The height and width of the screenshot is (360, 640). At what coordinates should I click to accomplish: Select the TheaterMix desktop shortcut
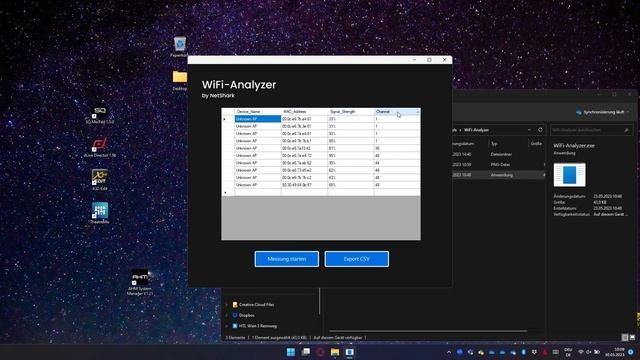click(100, 213)
